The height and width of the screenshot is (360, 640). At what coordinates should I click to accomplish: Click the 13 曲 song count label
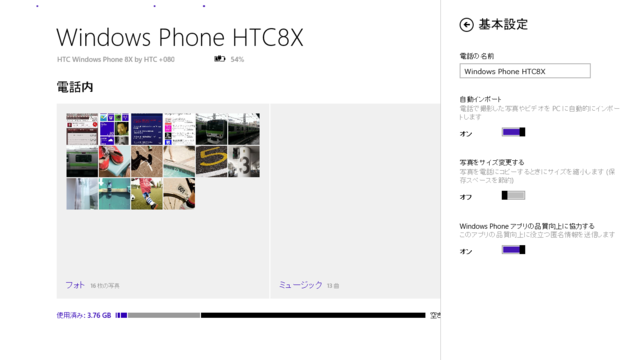333,286
